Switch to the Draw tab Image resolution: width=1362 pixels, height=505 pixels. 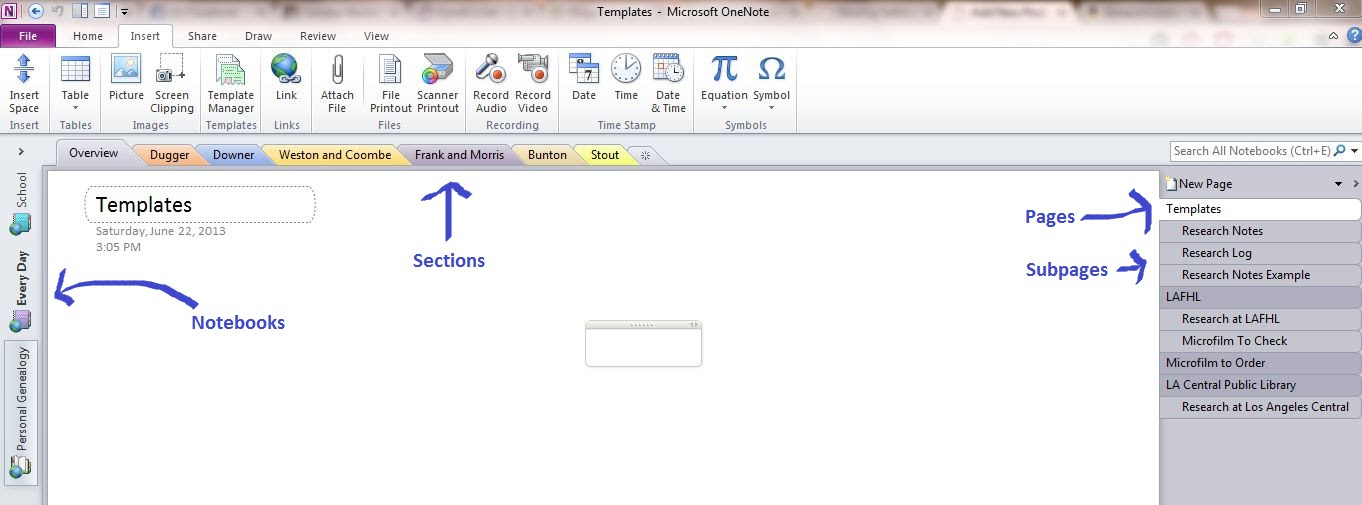[x=258, y=36]
